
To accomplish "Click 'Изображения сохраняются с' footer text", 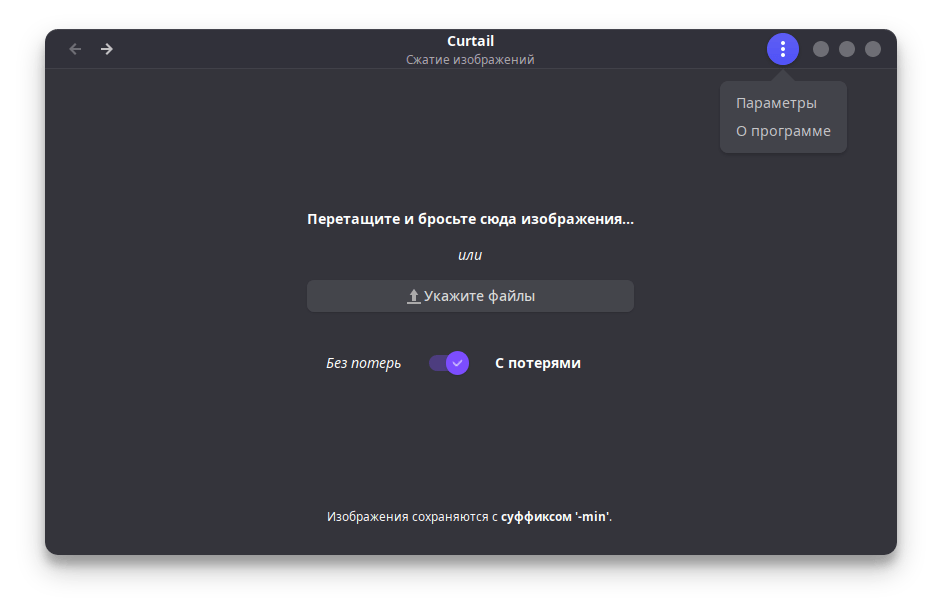I will 413,517.
